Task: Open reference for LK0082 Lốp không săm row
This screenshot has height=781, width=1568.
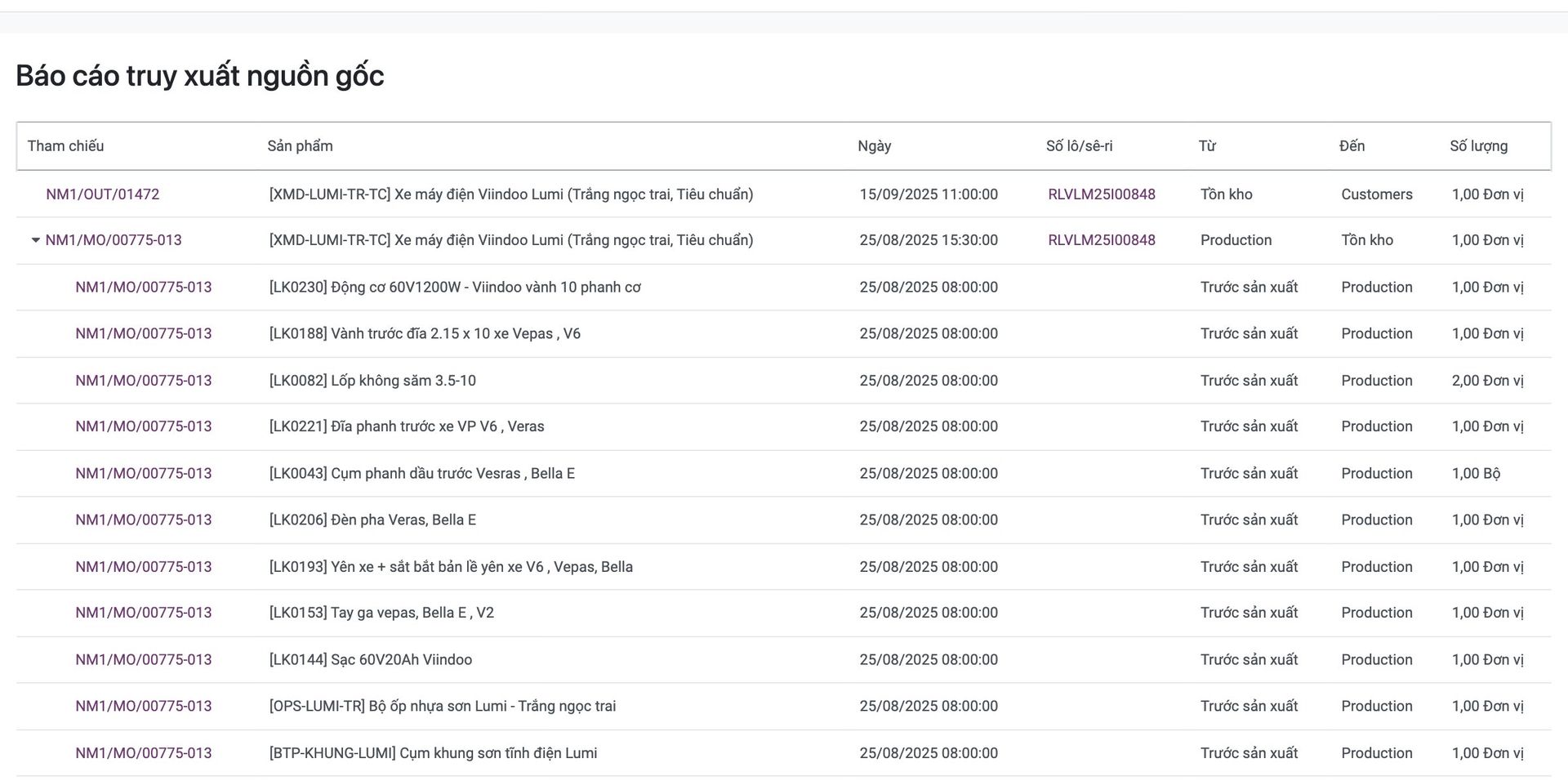Action: [144, 381]
